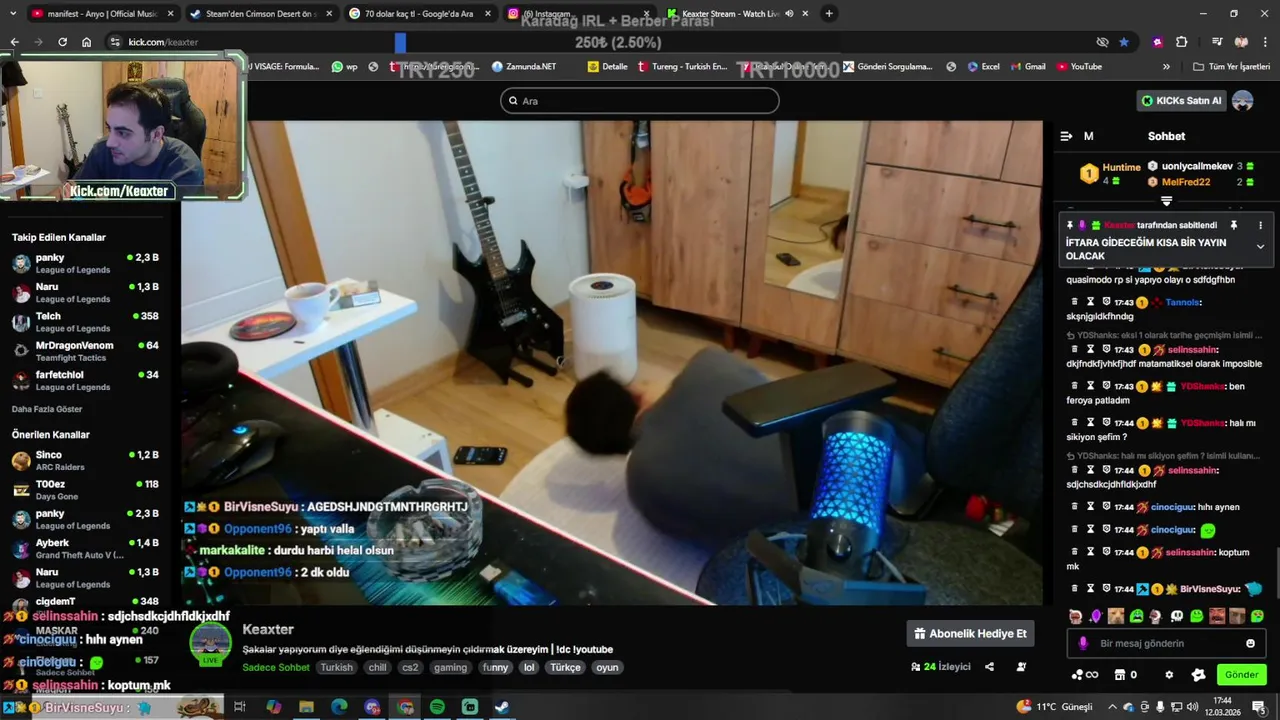Open the Telch followed channel
This screenshot has height=720, width=1280.
click(85, 322)
